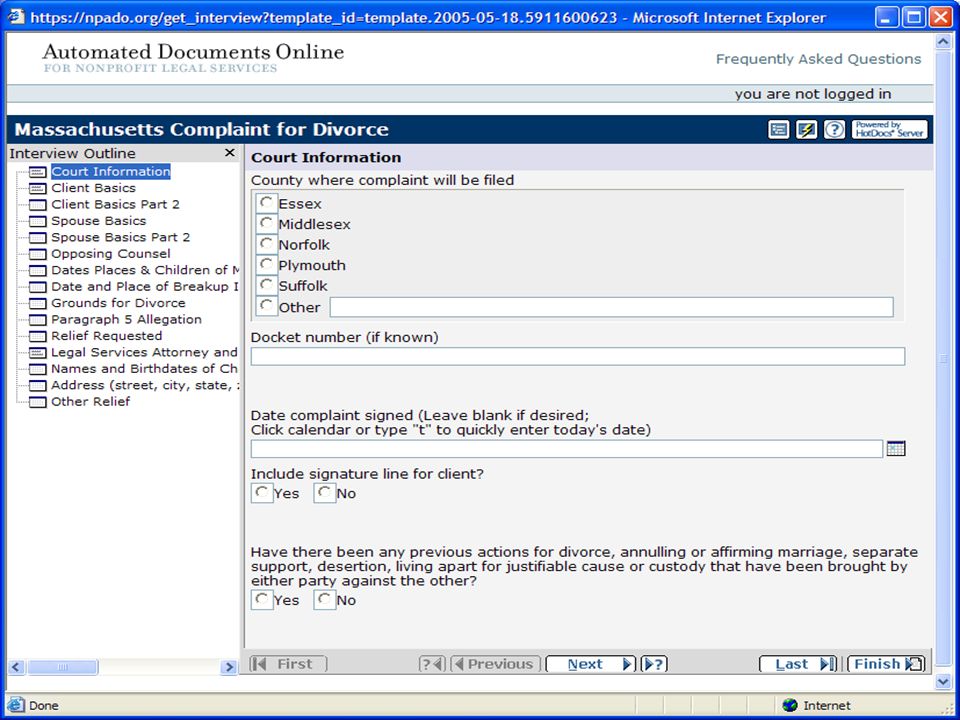The height and width of the screenshot is (720, 960).
Task: Click page vertical scrollbar up arrow
Action: 942,42
